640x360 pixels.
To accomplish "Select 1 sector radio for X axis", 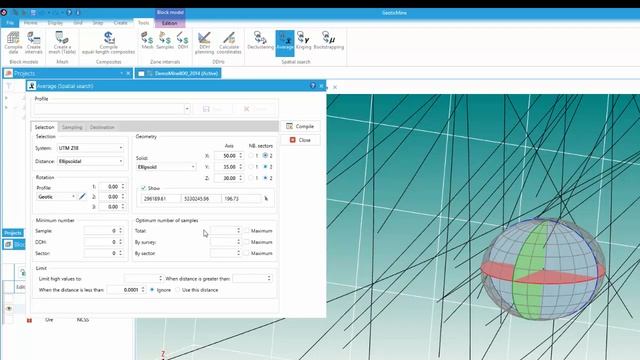I will (251, 156).
